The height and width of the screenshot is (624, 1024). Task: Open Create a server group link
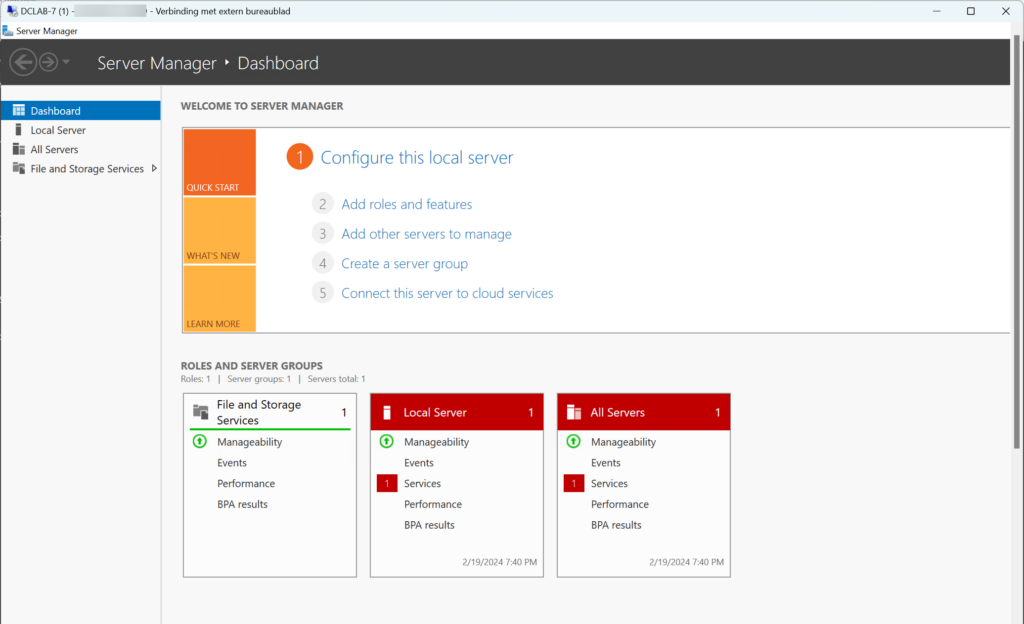404,264
